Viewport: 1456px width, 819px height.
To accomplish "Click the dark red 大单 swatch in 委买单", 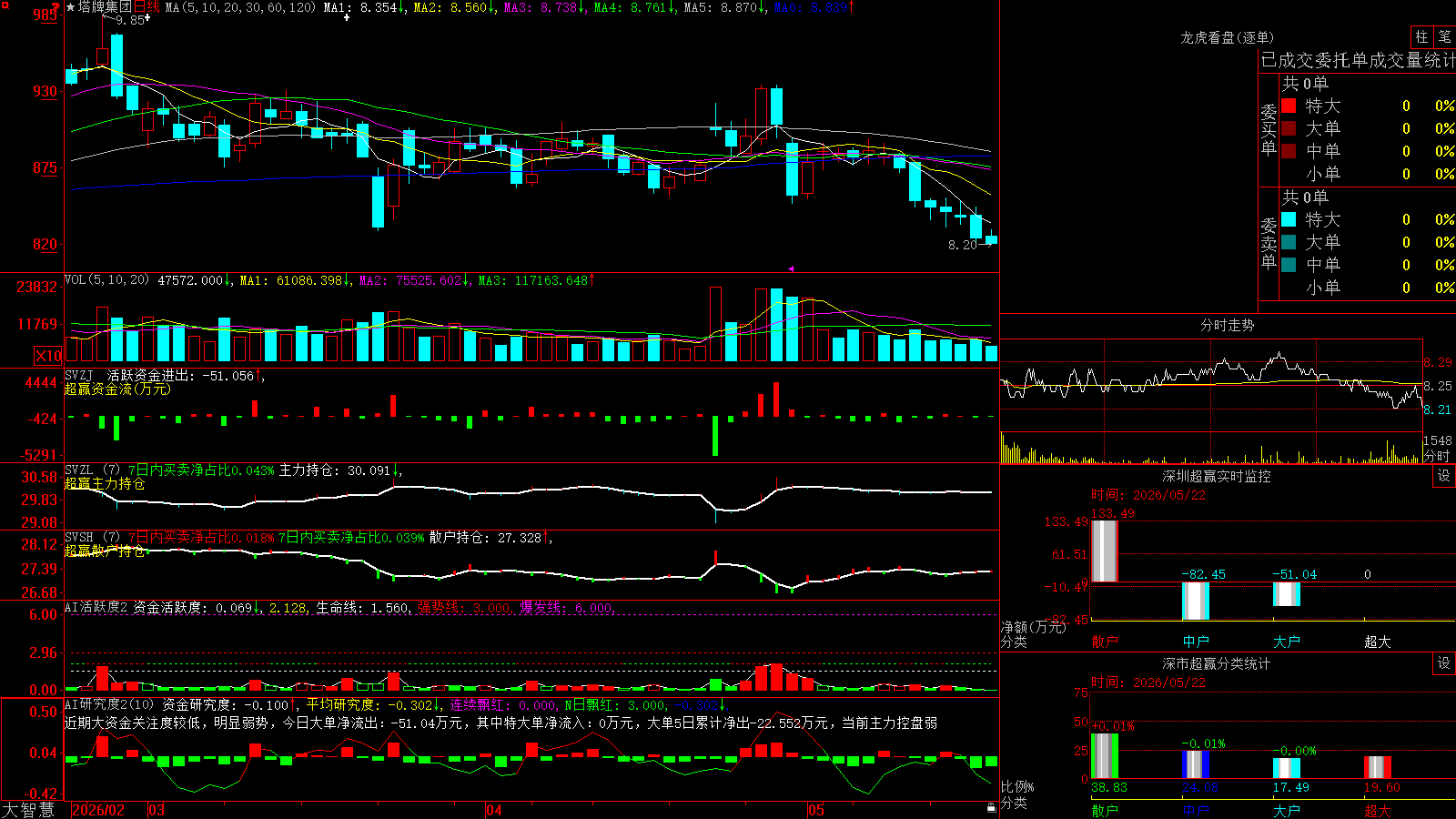I will (1289, 128).
